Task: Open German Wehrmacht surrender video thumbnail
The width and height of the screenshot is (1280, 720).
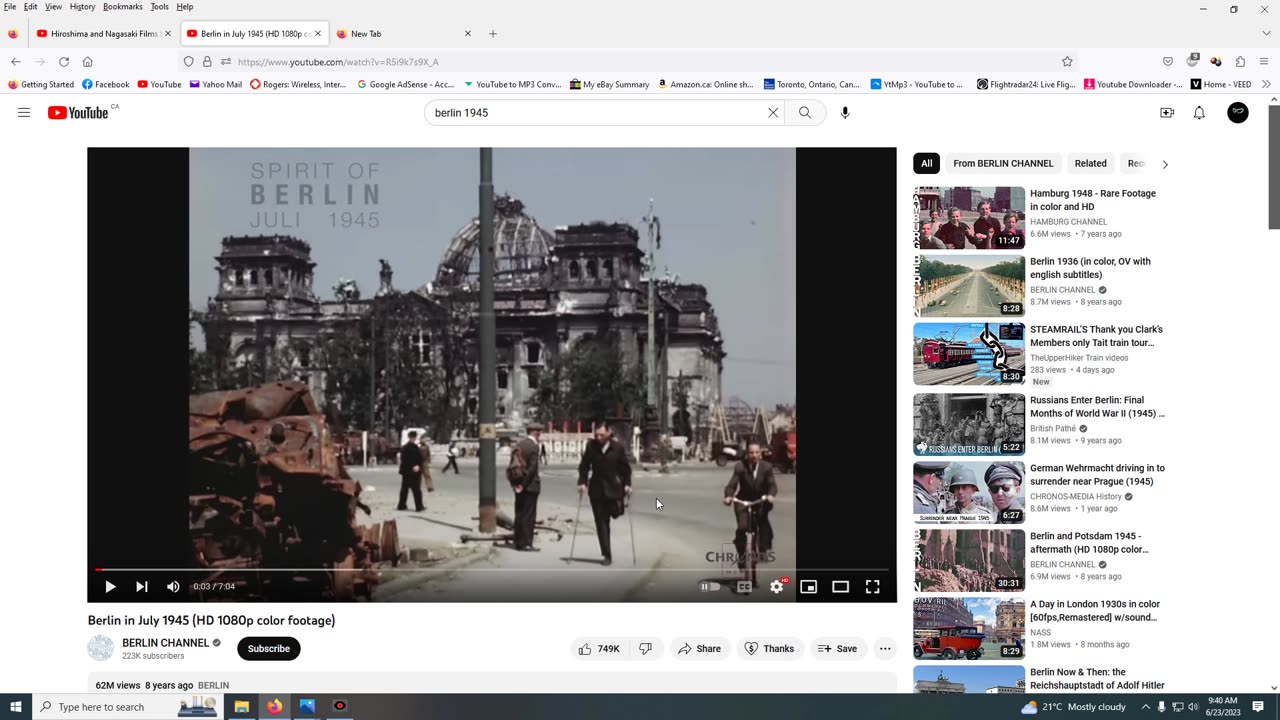Action: 969,492
